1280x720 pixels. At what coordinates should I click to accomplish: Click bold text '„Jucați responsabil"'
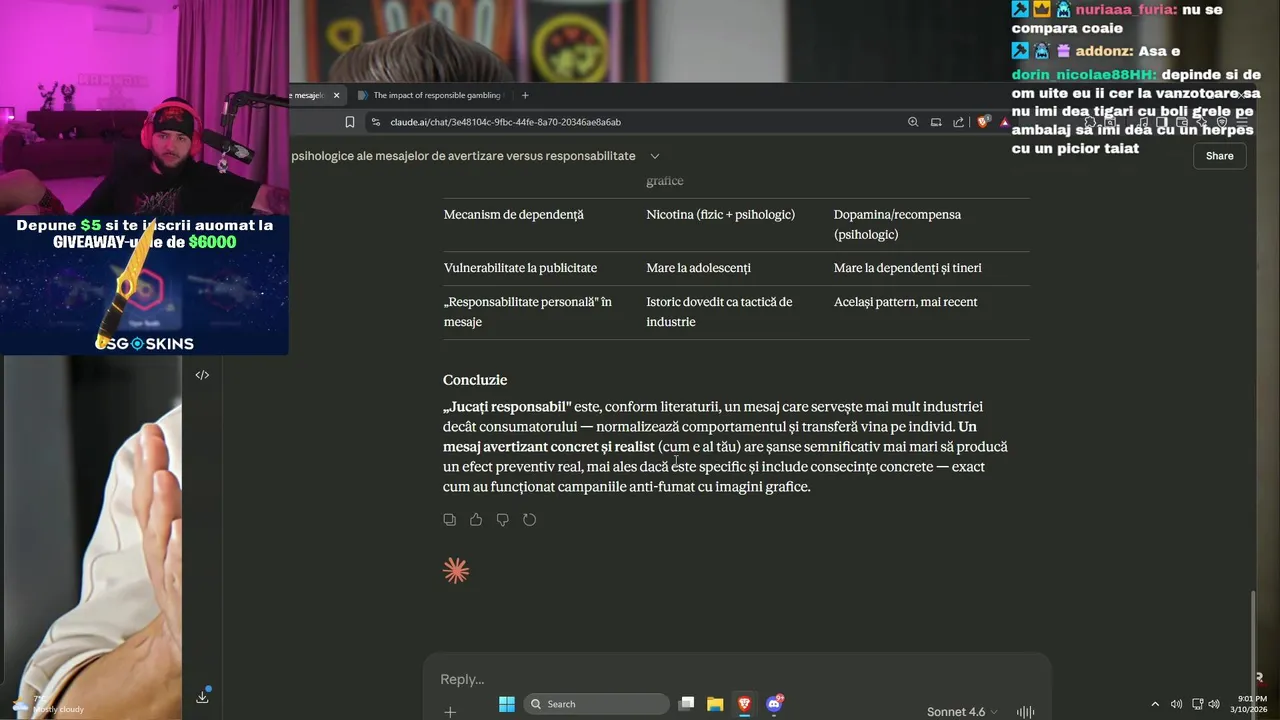point(507,407)
